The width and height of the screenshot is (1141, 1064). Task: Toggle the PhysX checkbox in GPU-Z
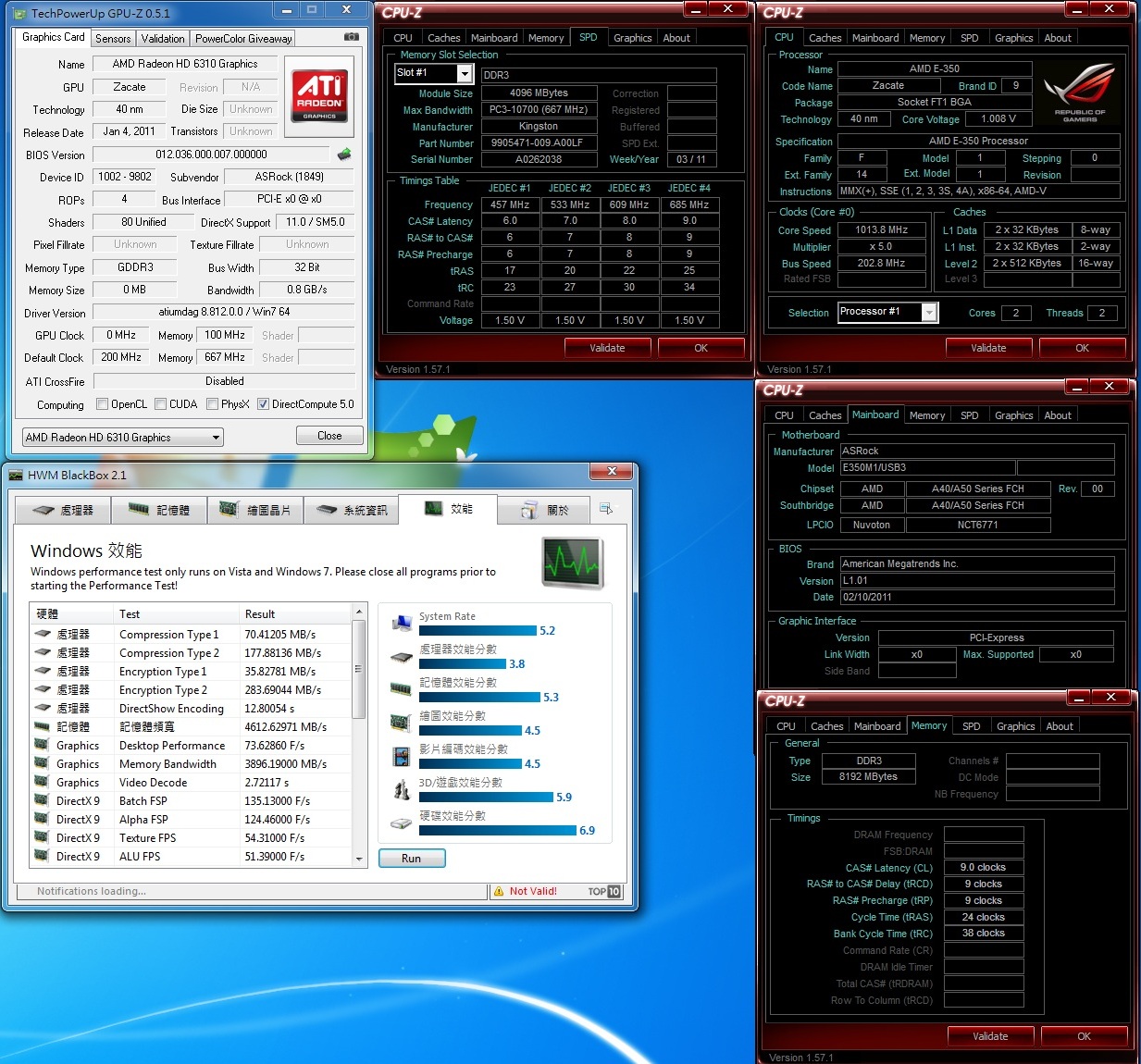click(213, 404)
